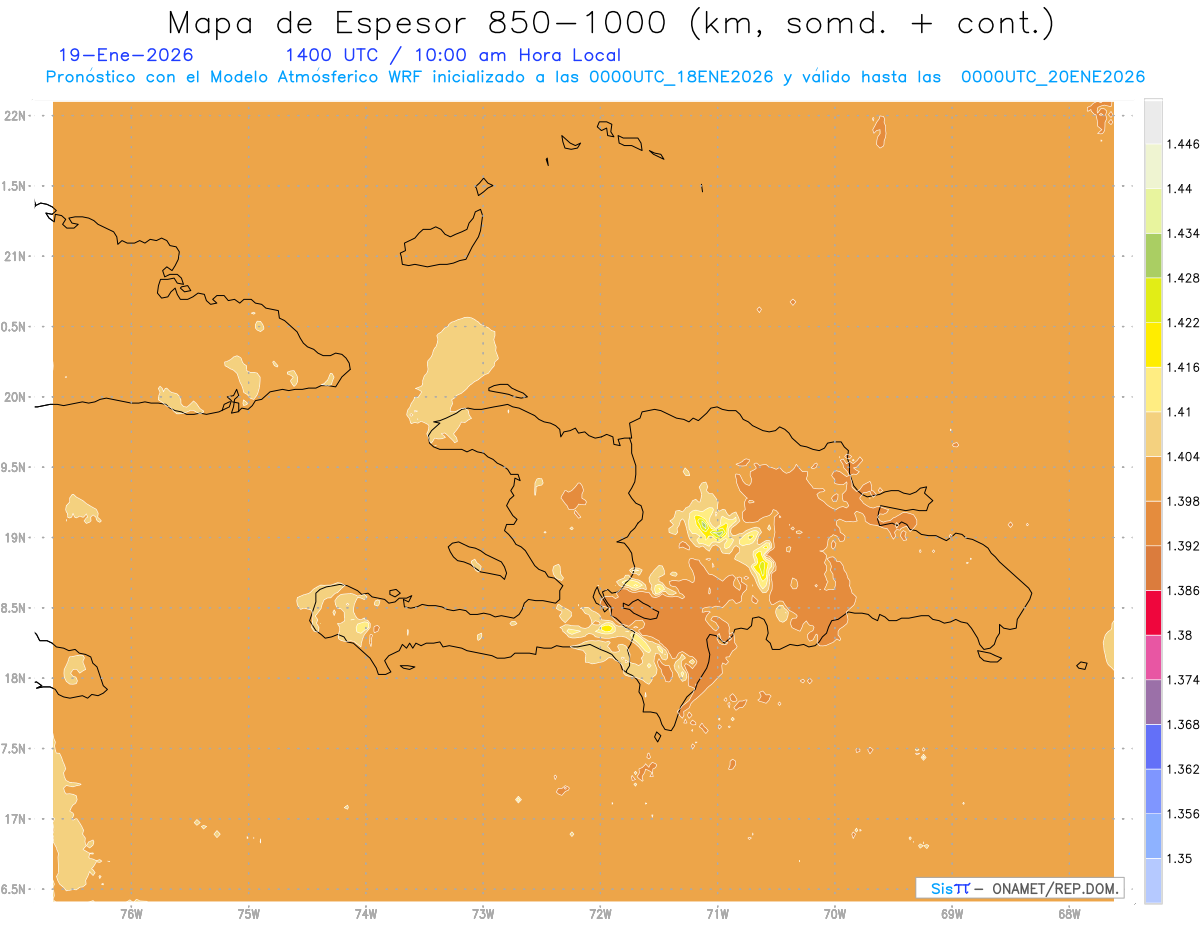Select the light blue swatch between 1.35 and 1.356
The width and height of the screenshot is (1200, 927).
tap(1152, 836)
